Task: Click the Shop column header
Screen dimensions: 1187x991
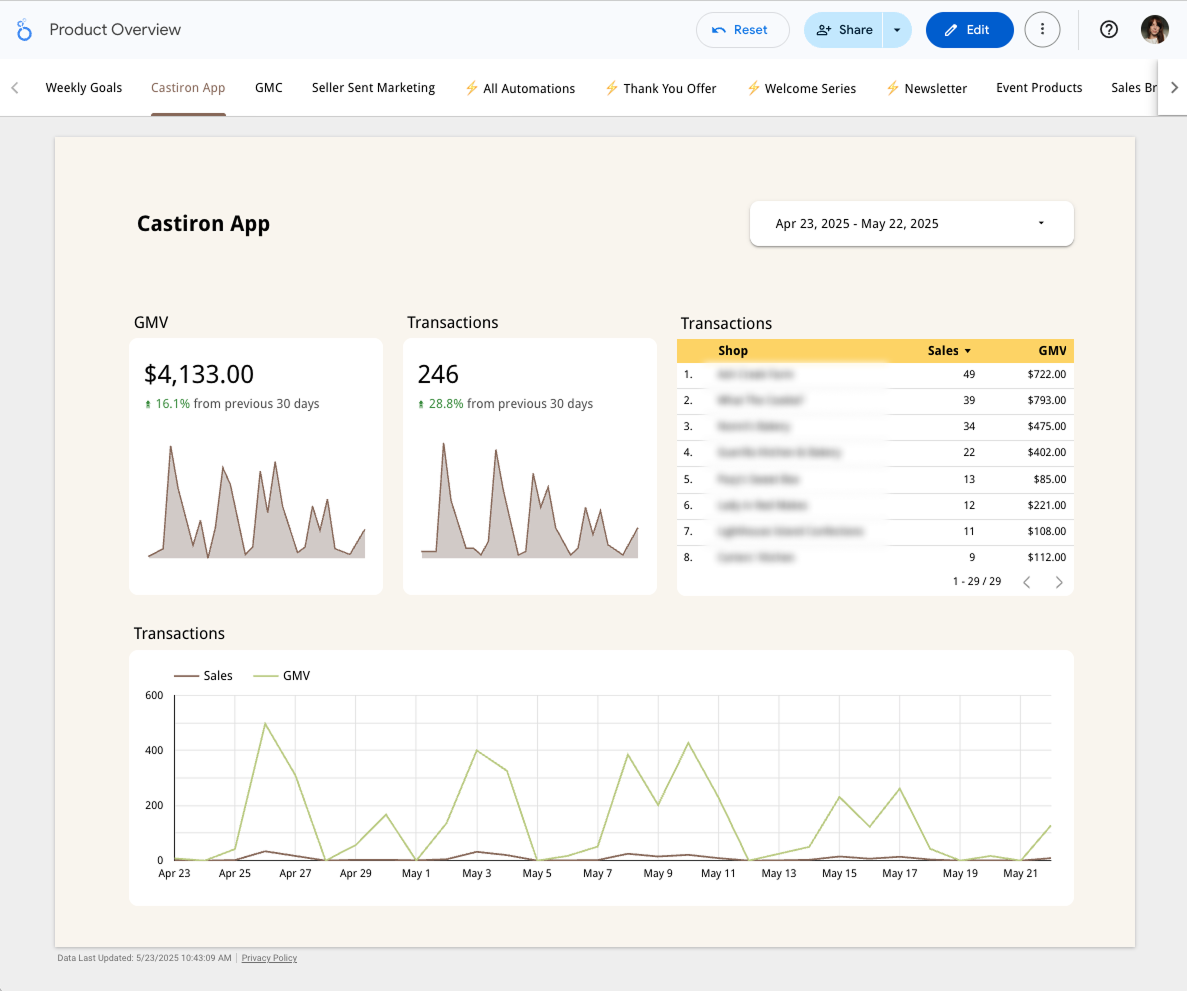Action: coord(733,351)
